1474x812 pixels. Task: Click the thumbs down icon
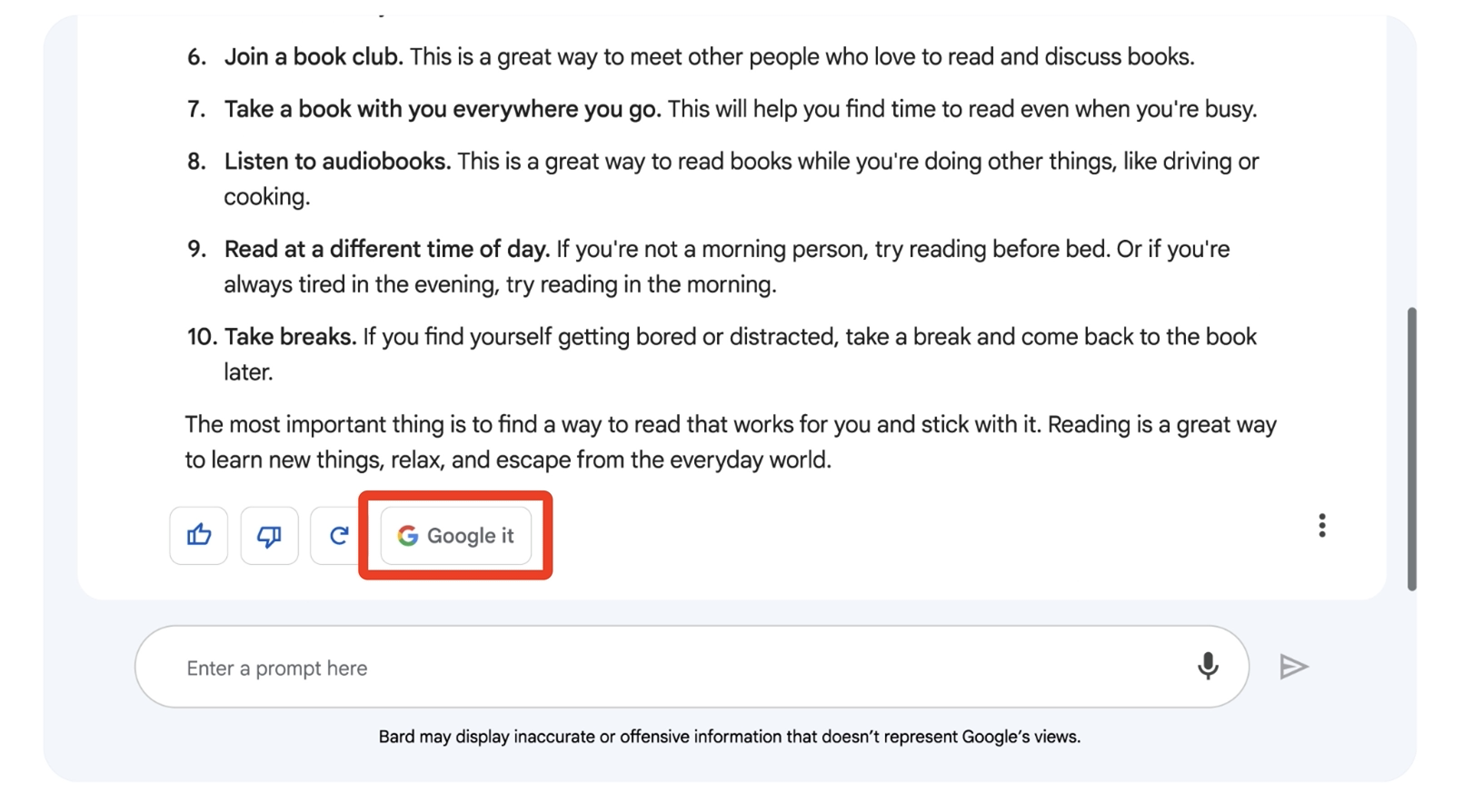point(269,536)
